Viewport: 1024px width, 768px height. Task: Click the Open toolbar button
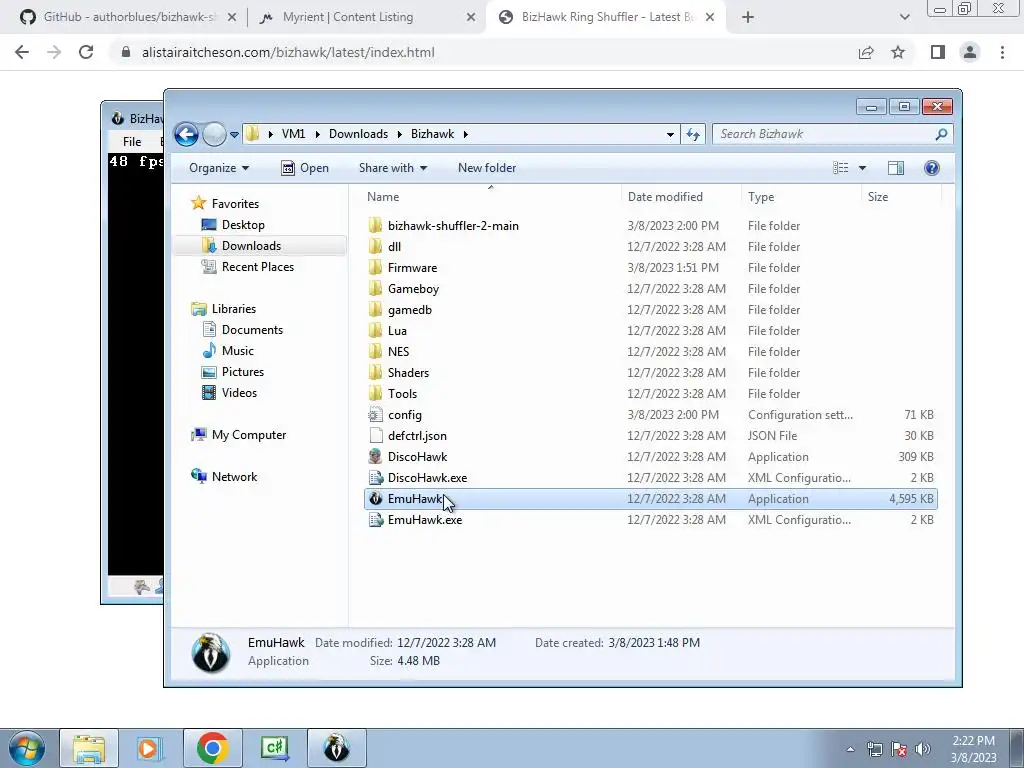(x=305, y=168)
